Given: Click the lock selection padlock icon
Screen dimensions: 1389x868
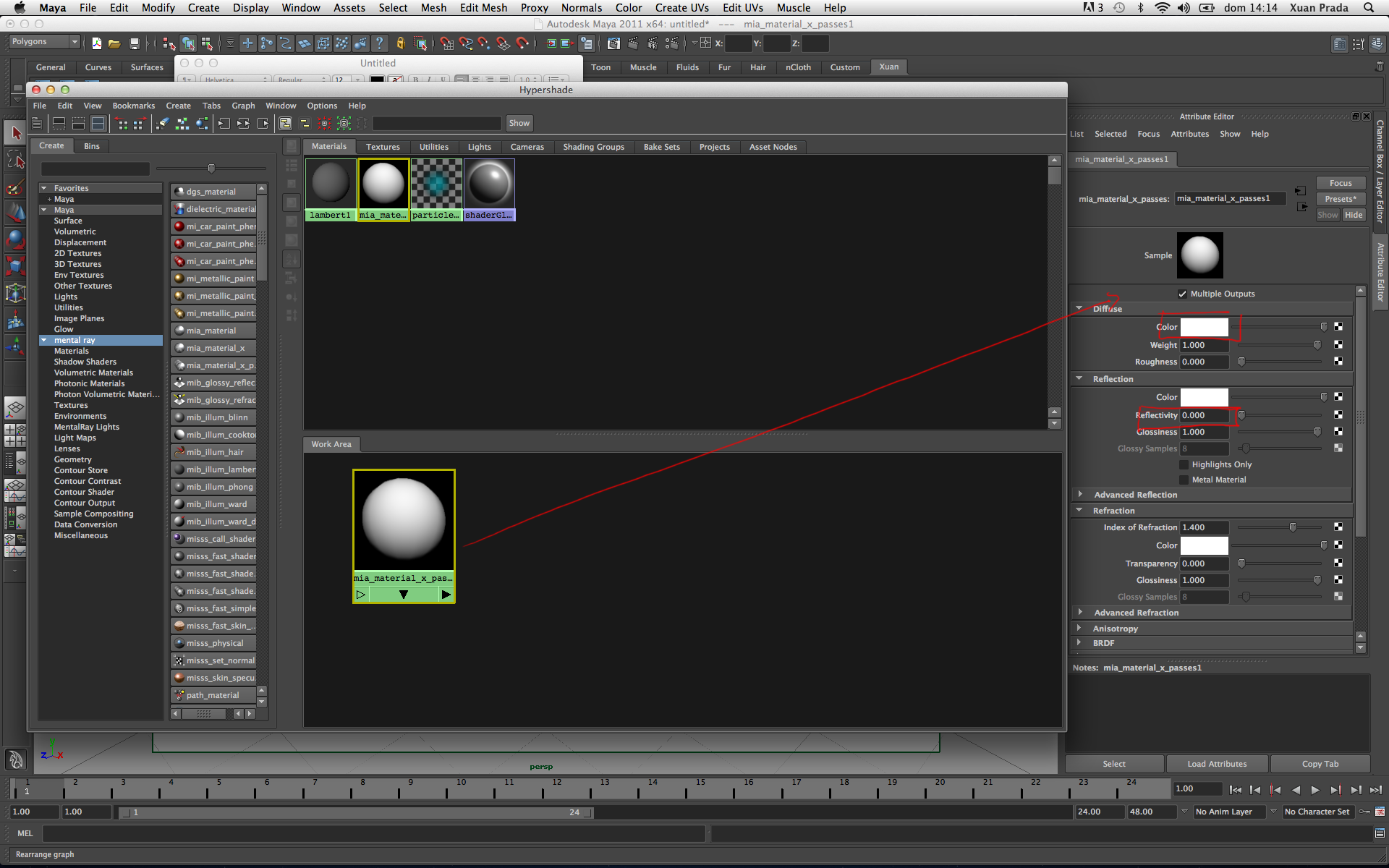Looking at the screenshot, I should (400, 43).
